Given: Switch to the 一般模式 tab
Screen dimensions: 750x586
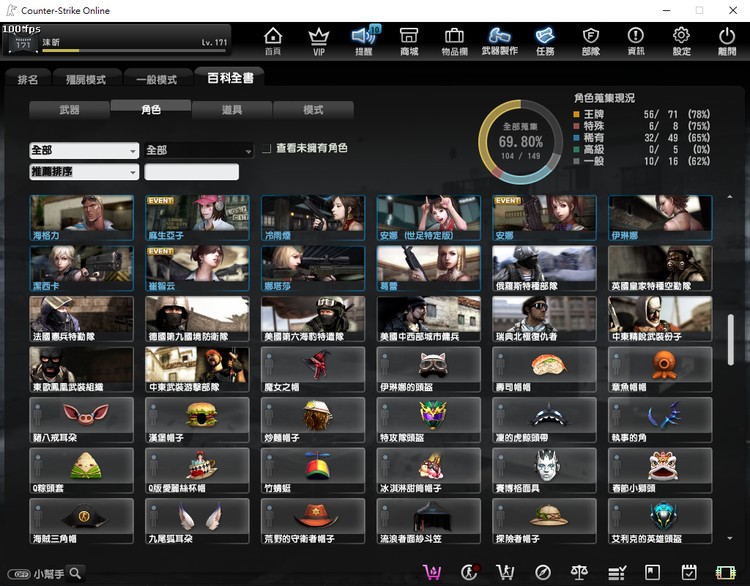Looking at the screenshot, I should tap(157, 79).
